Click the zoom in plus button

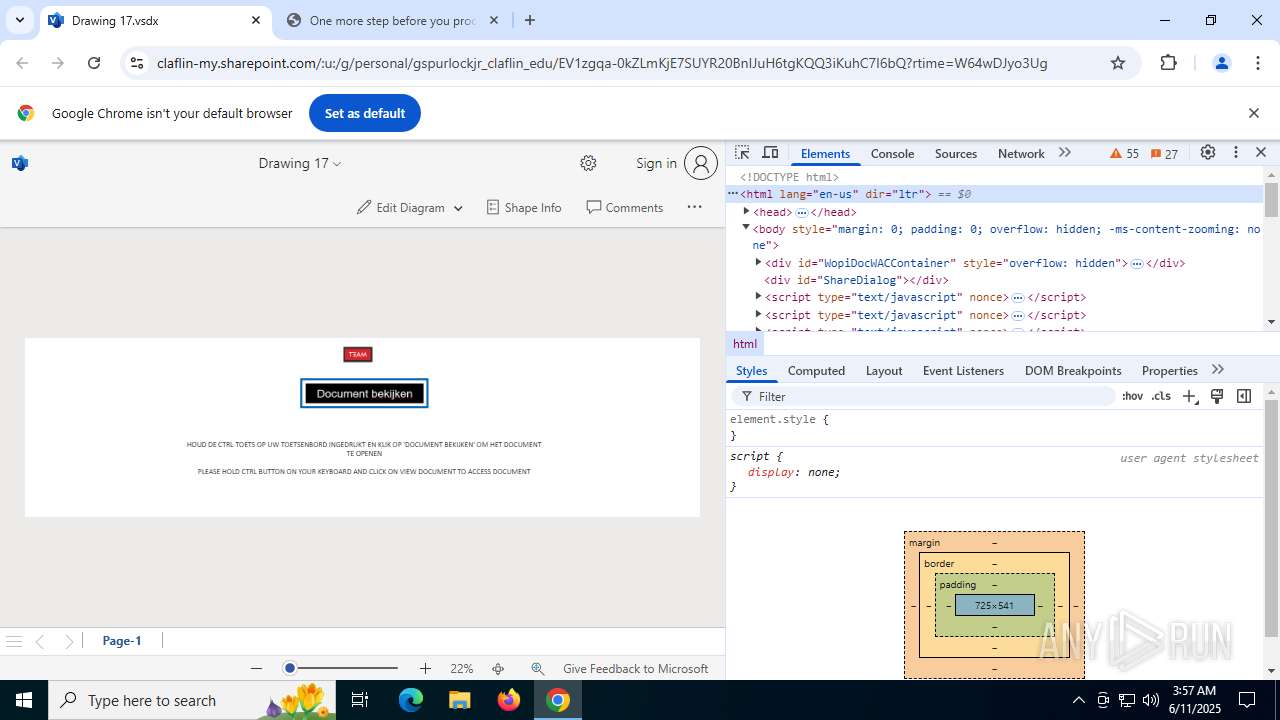pos(425,668)
